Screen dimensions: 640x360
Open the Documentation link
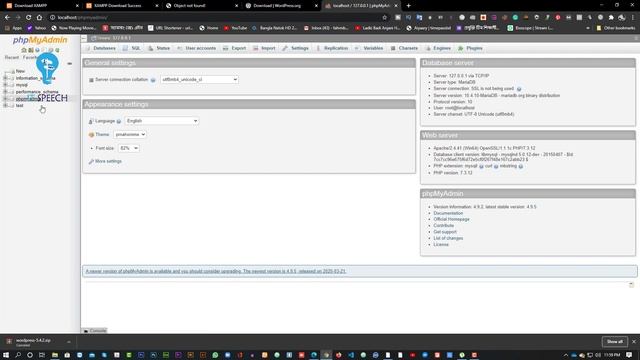click(x=448, y=213)
